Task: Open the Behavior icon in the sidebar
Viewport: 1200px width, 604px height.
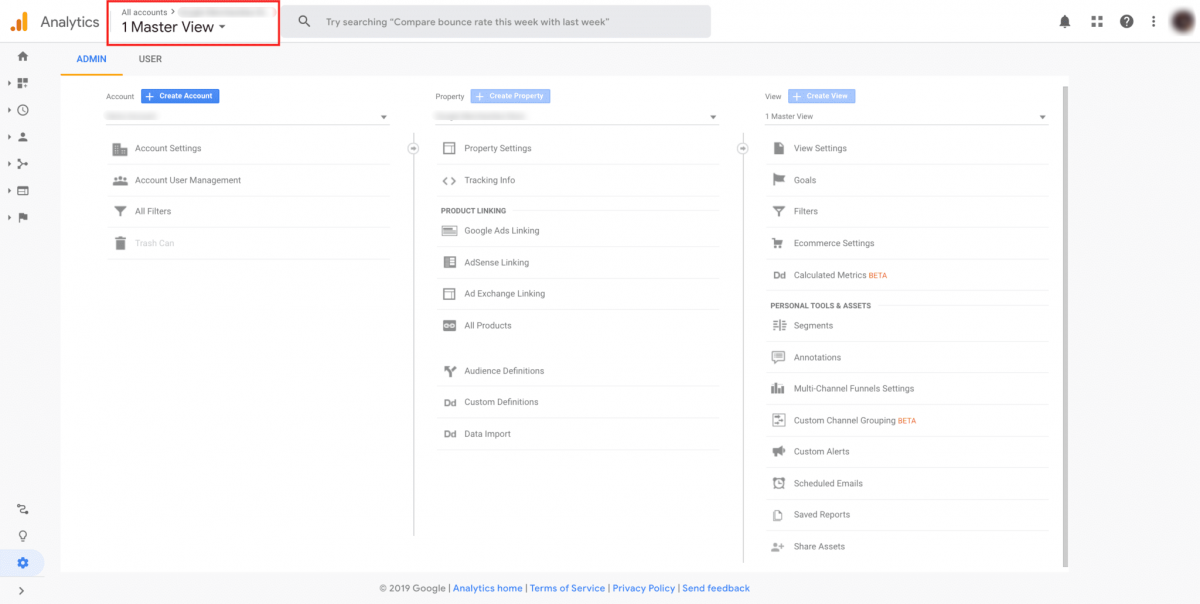Action: click(23, 190)
